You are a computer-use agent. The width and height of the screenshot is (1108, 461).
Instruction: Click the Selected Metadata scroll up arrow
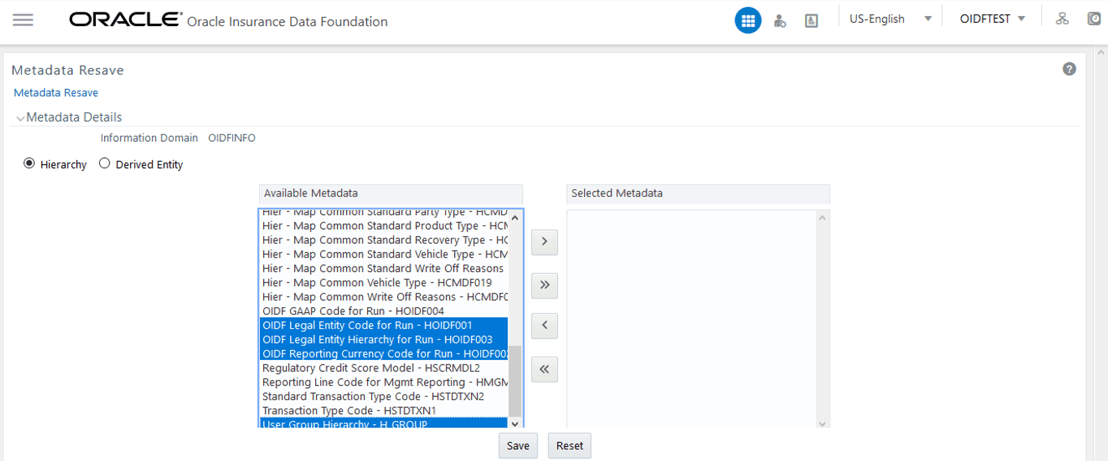point(823,218)
